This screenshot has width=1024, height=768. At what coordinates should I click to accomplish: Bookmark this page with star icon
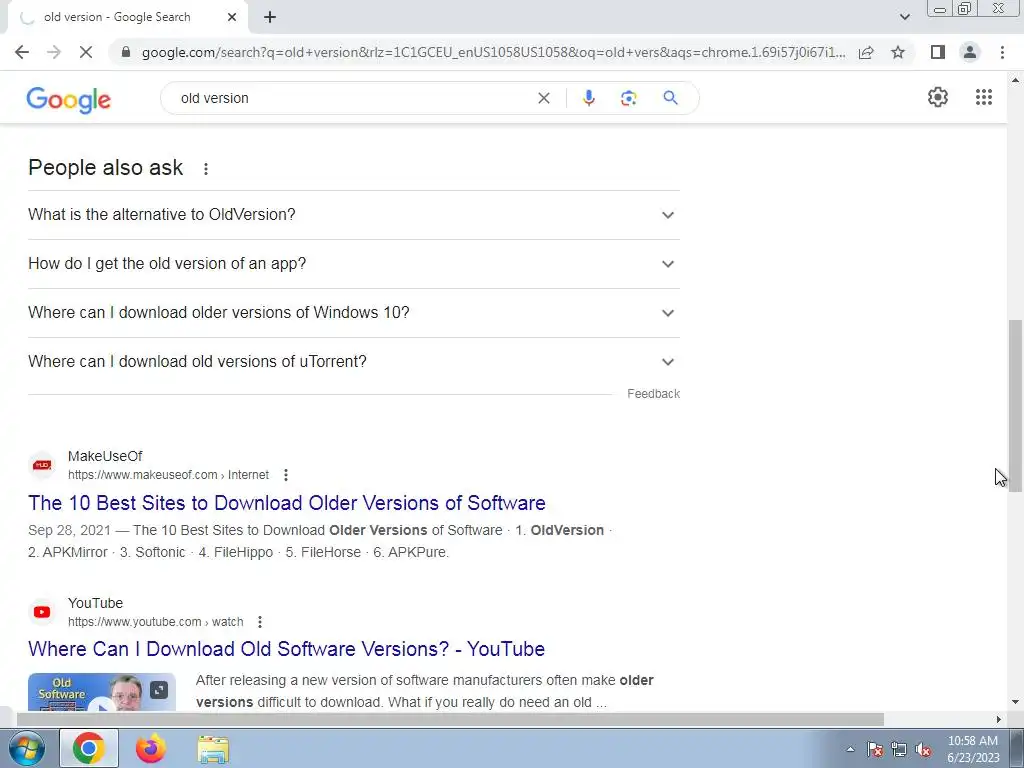click(898, 52)
